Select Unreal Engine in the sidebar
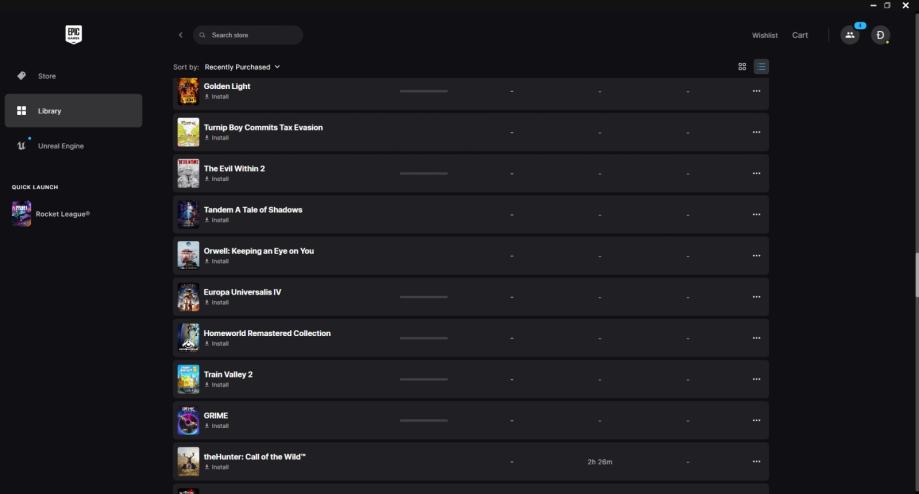Viewport: 919px width, 494px height. (60, 146)
